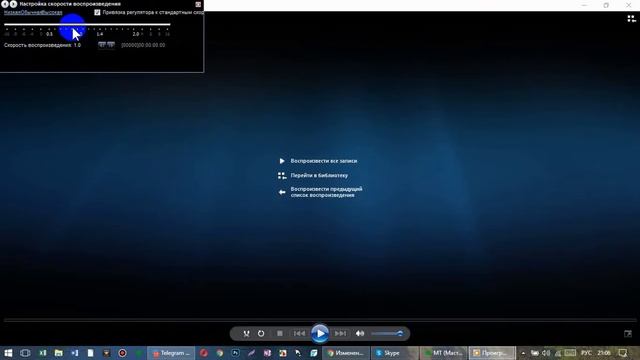Skip to the next track

coord(340,333)
